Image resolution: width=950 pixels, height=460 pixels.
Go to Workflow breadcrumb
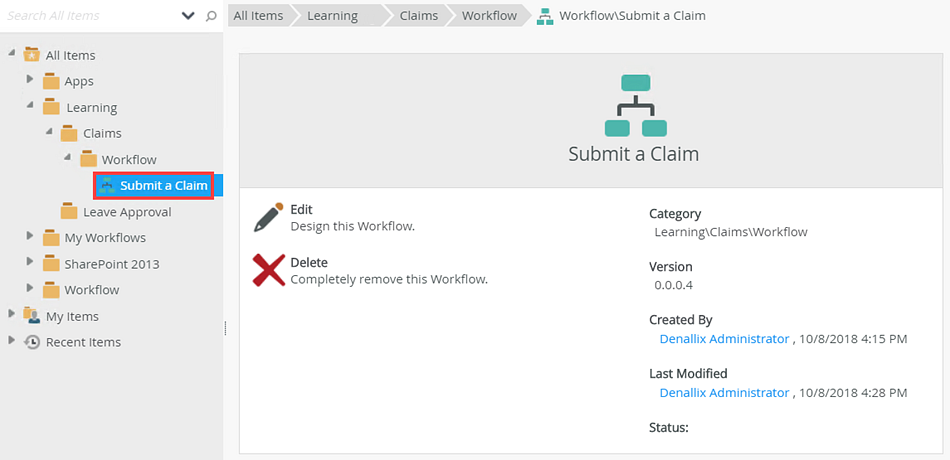pos(490,16)
